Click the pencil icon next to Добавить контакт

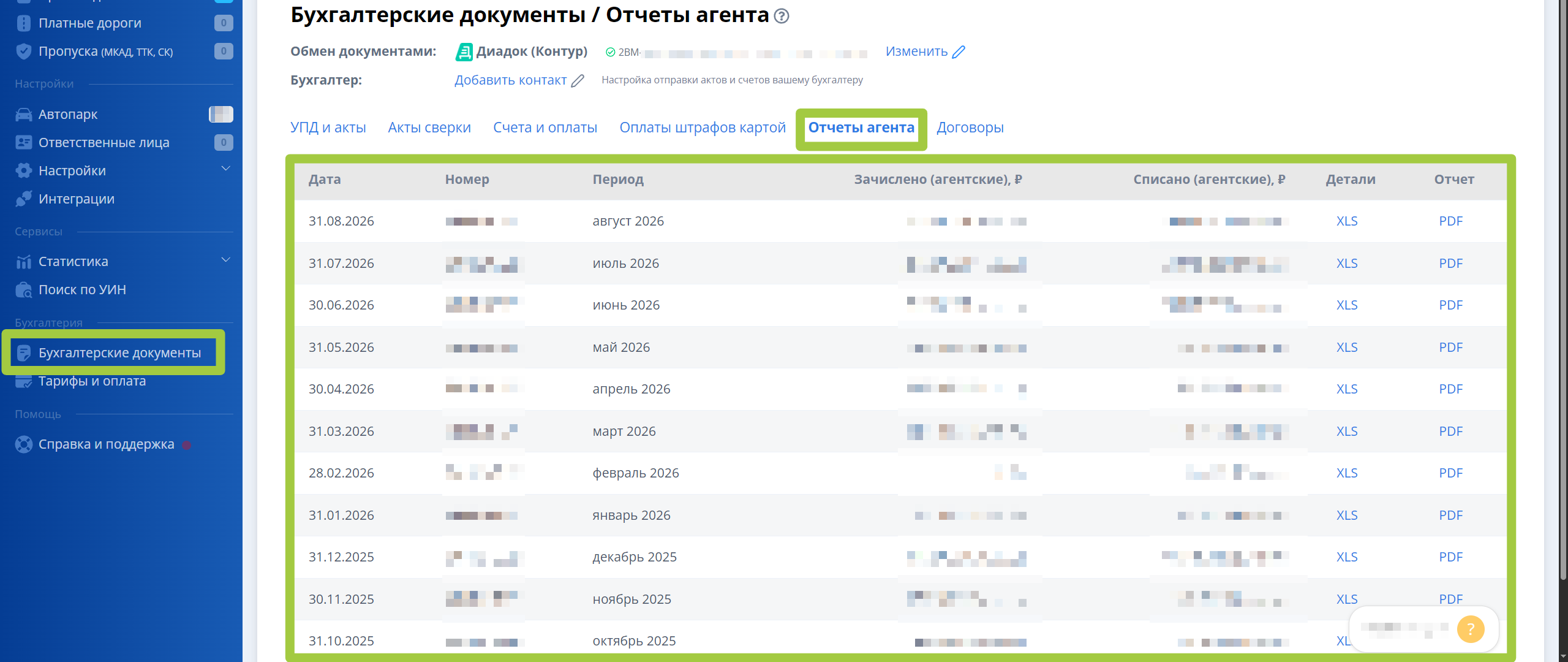pyautogui.click(x=578, y=81)
